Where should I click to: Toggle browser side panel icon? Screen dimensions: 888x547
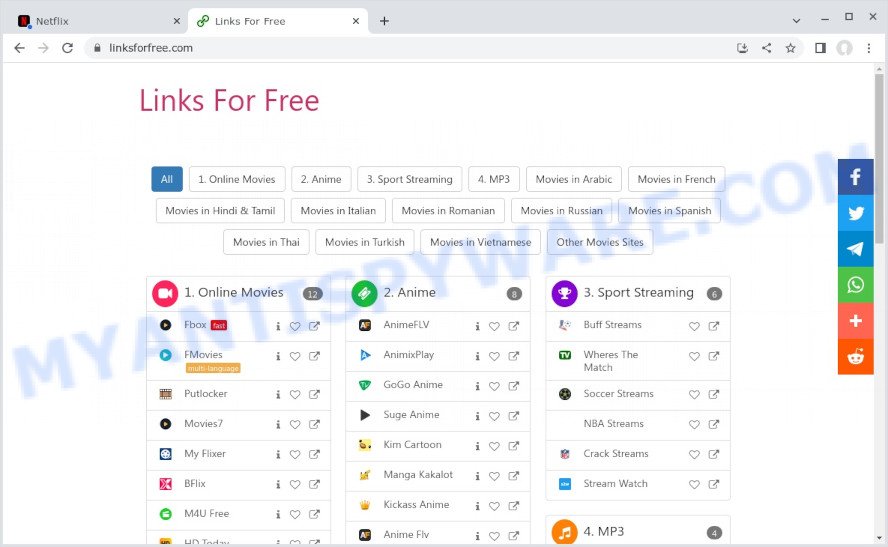(x=820, y=48)
